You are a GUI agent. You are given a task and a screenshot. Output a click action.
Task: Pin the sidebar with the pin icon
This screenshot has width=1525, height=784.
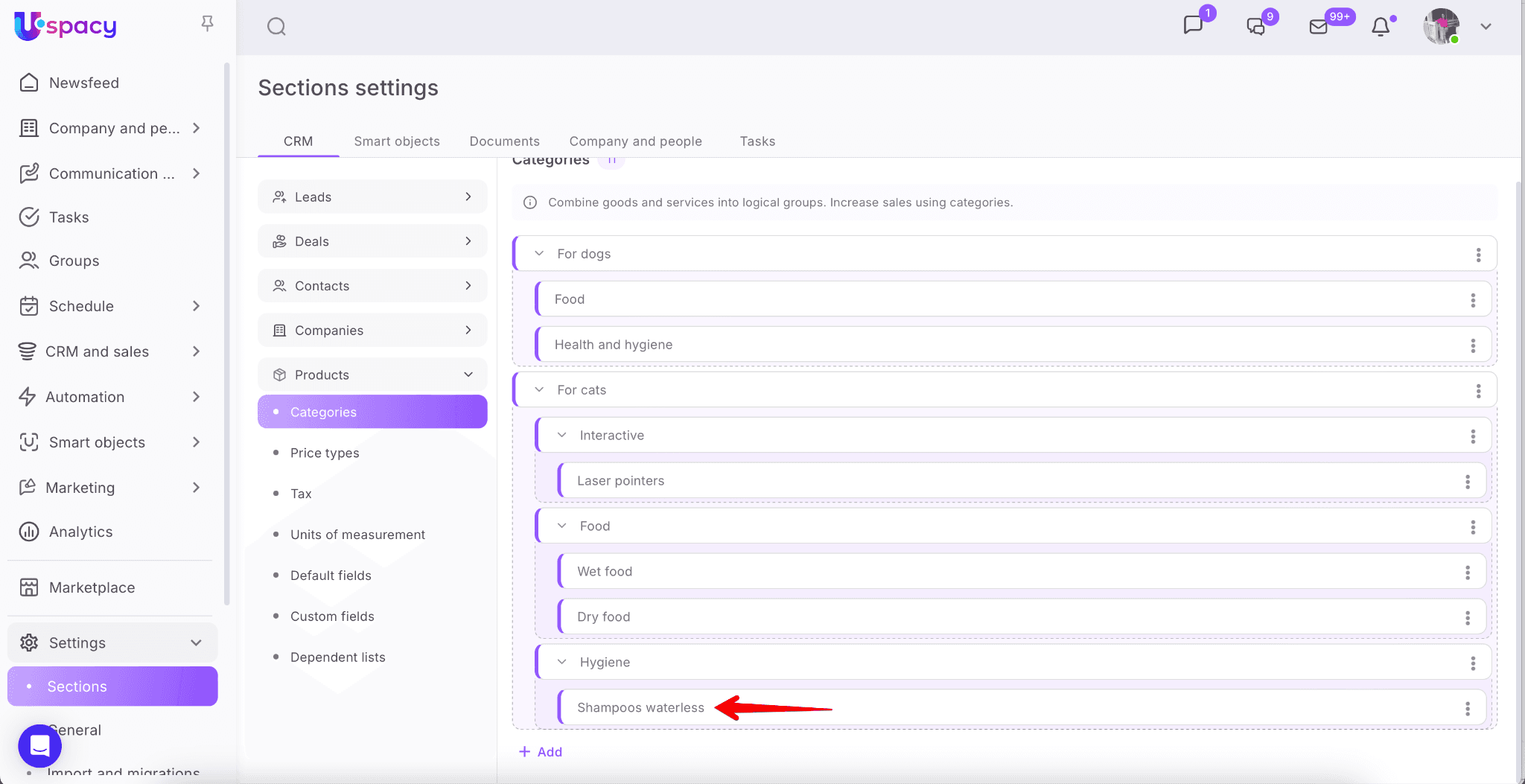click(x=207, y=24)
